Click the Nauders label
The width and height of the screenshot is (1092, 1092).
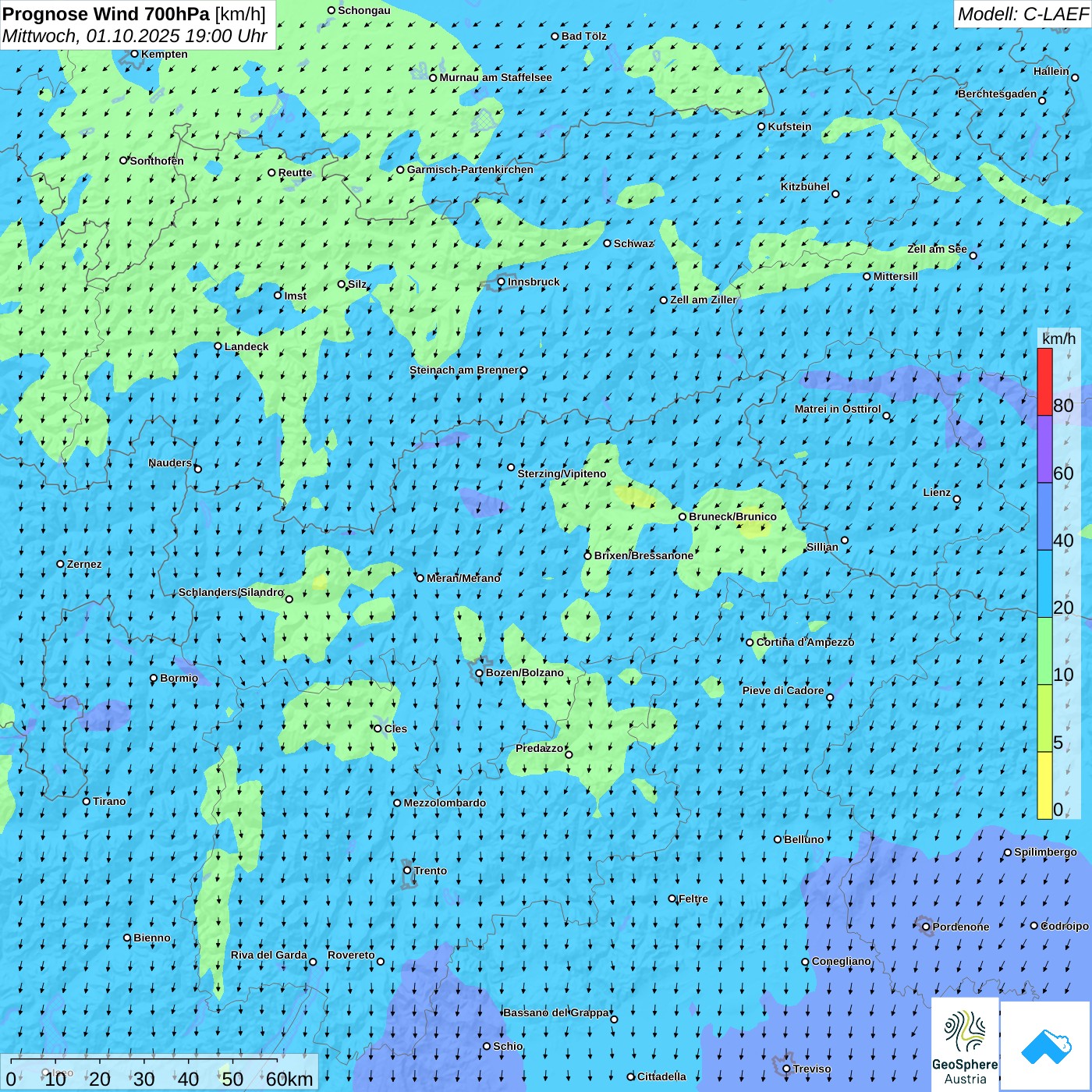[170, 463]
